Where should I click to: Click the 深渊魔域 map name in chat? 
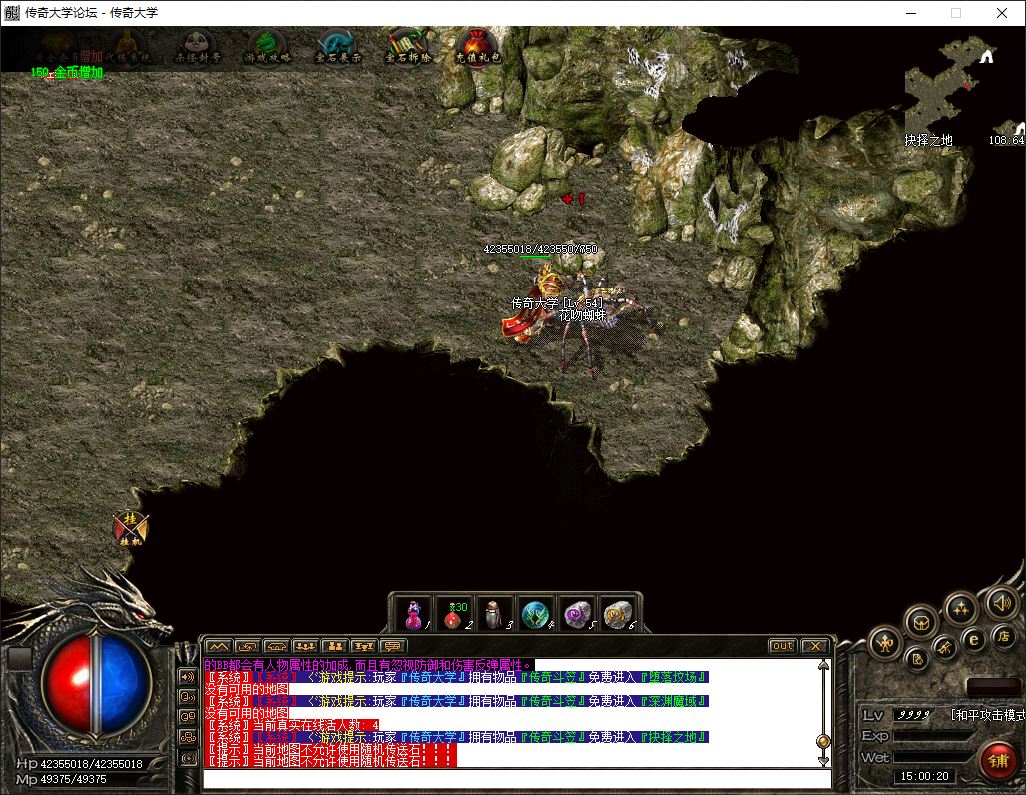tap(673, 701)
